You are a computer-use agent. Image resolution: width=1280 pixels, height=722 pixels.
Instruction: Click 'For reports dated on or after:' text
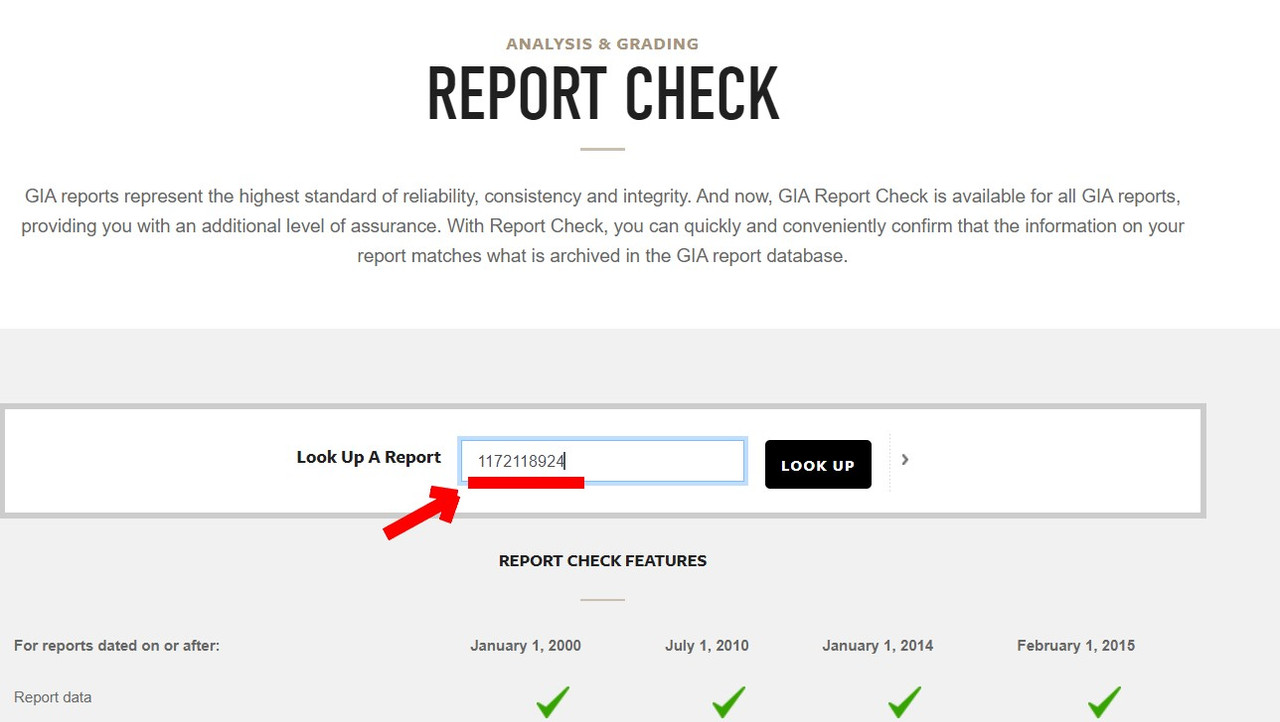(x=117, y=646)
